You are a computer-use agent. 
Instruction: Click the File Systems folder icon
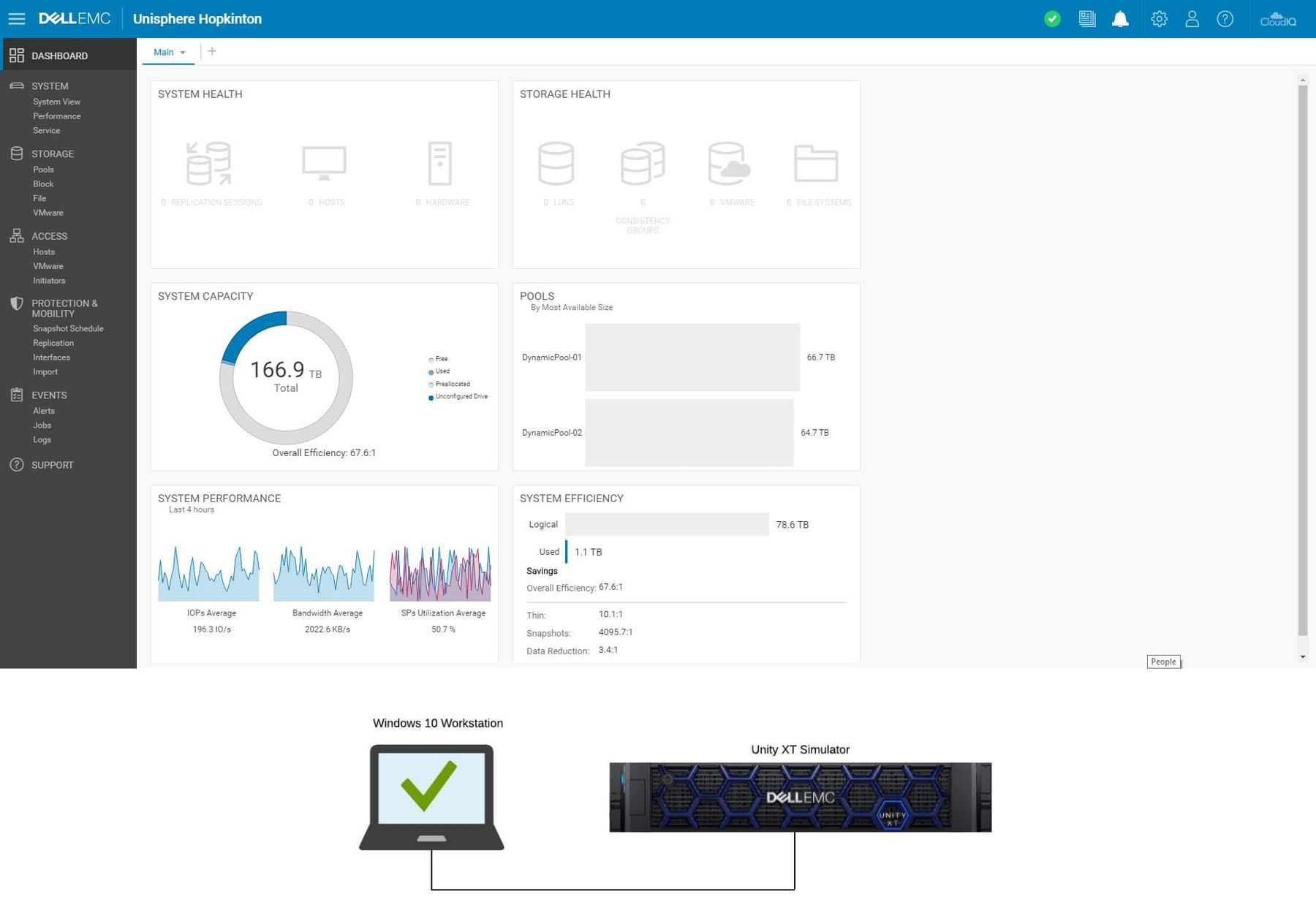coord(816,163)
